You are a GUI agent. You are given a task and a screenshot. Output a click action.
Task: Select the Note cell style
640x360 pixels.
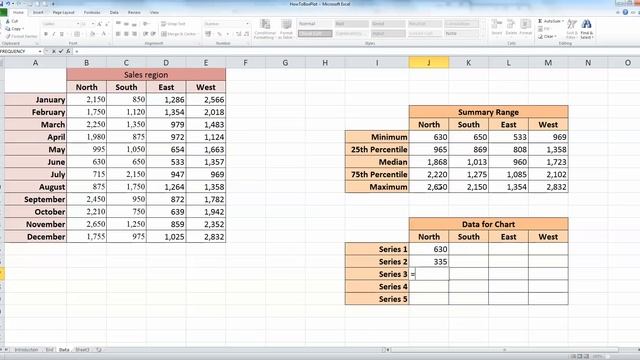coord(461,33)
